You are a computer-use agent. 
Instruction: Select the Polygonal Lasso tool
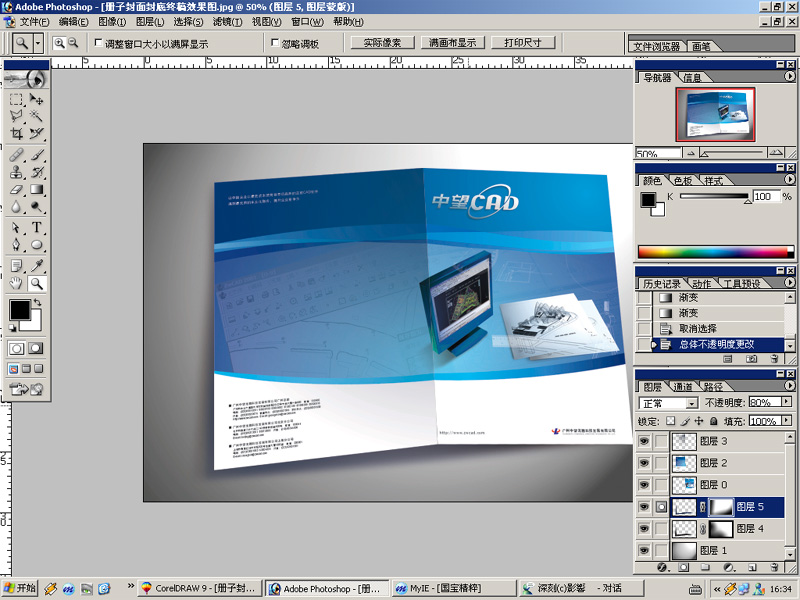(16, 116)
